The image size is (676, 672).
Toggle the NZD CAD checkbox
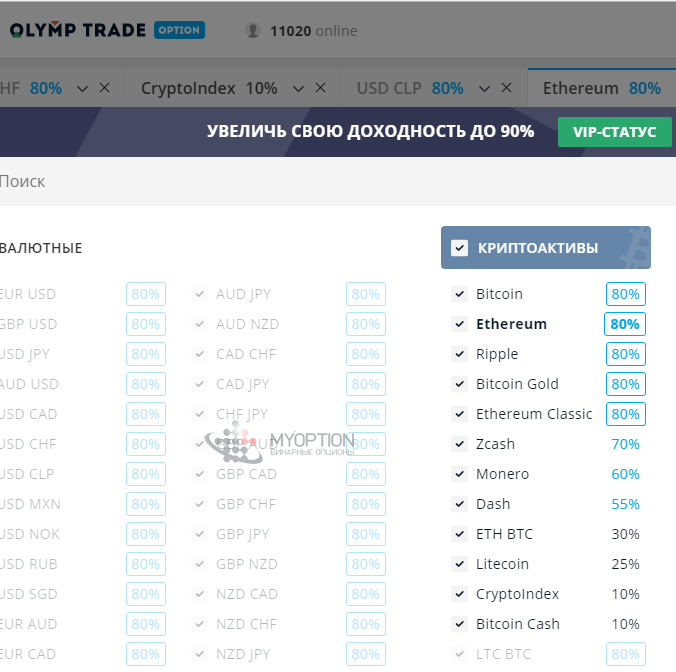click(200, 594)
